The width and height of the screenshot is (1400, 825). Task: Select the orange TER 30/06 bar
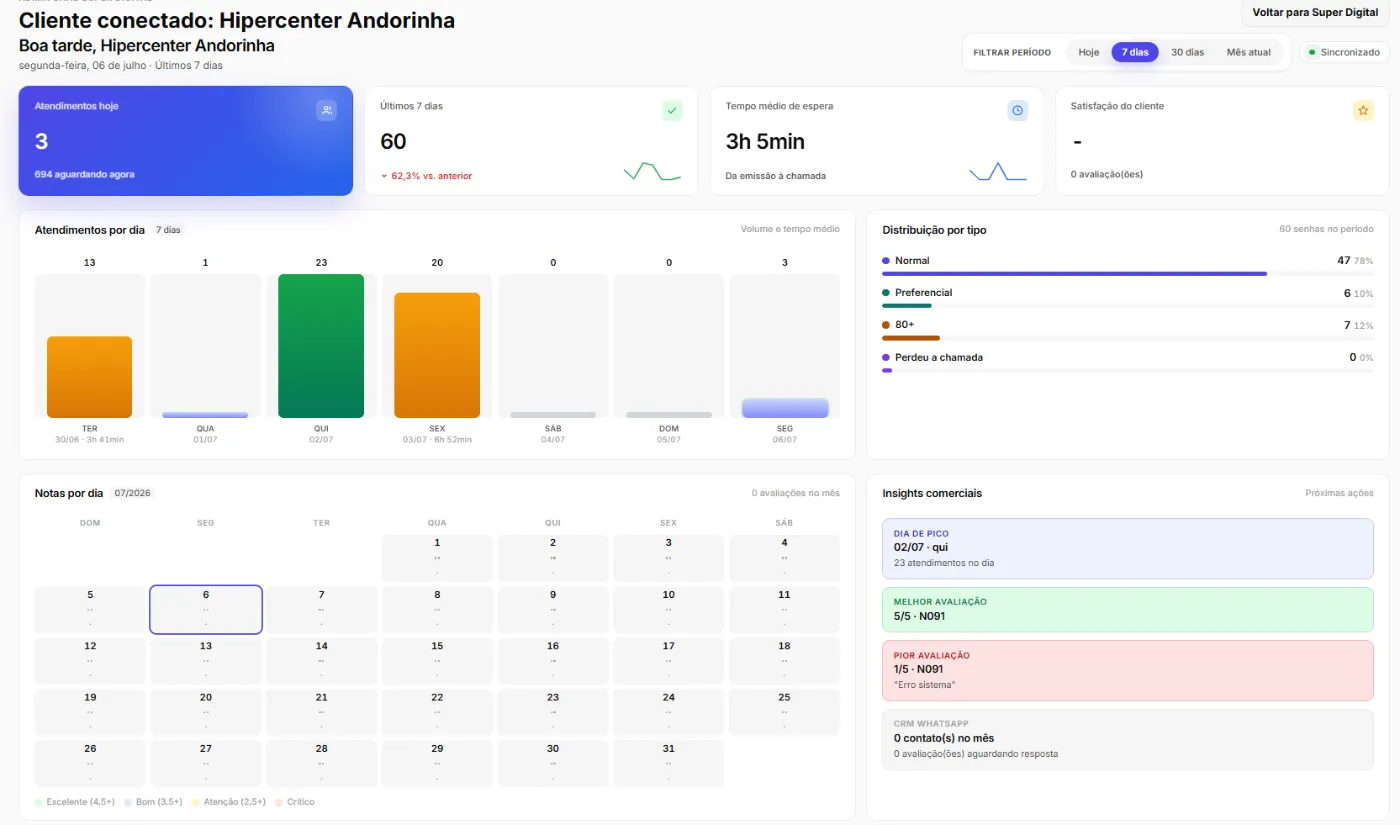click(x=89, y=377)
